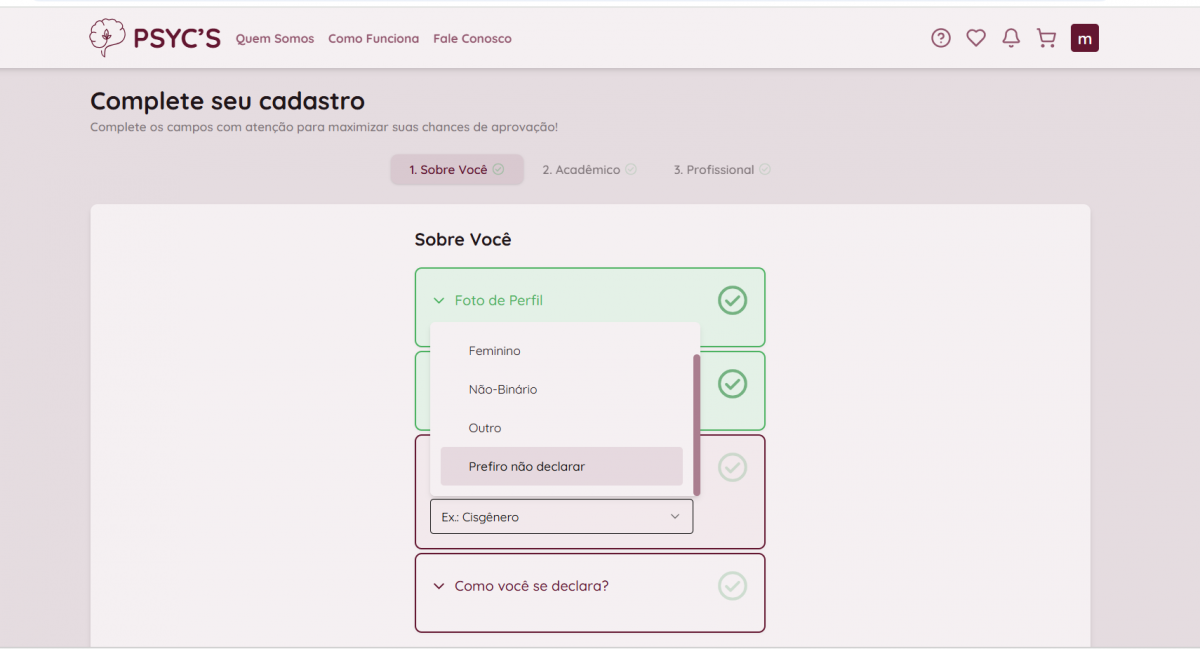
Task: Open user profile avatar 'm'
Action: (1084, 39)
